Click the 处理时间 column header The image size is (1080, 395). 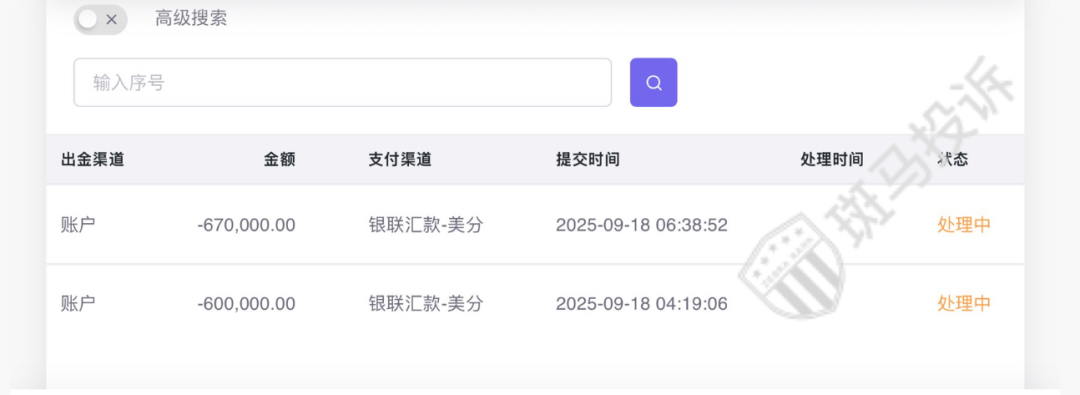(x=831, y=160)
